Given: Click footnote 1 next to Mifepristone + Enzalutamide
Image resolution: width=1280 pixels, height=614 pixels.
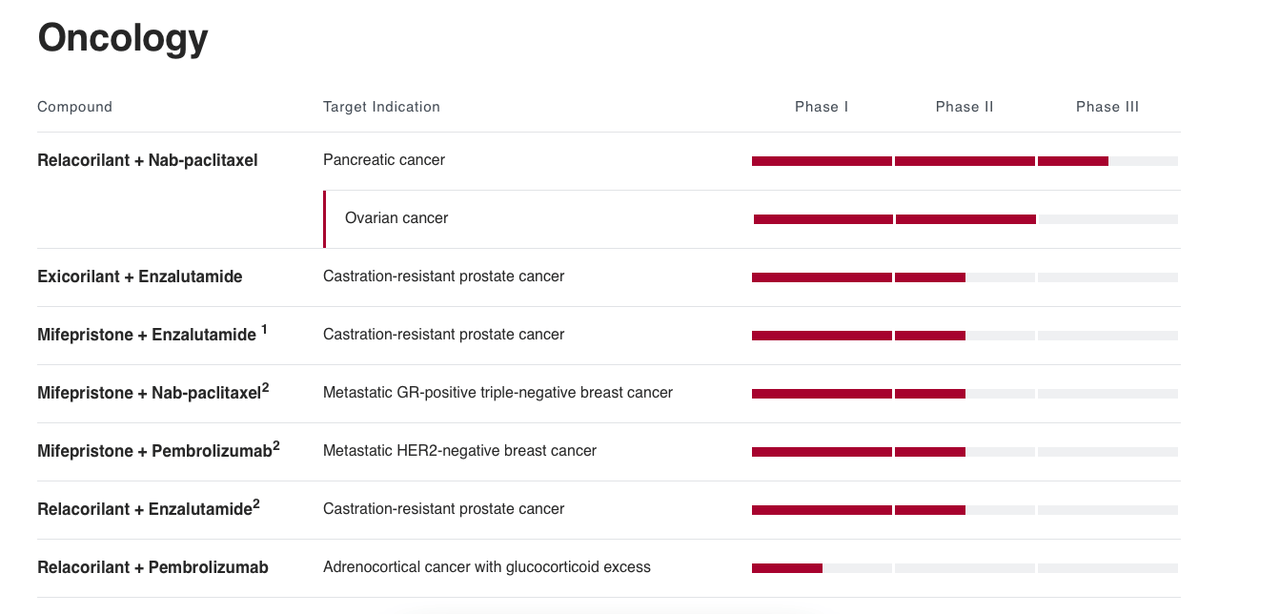Looking at the screenshot, I should pos(264,329).
